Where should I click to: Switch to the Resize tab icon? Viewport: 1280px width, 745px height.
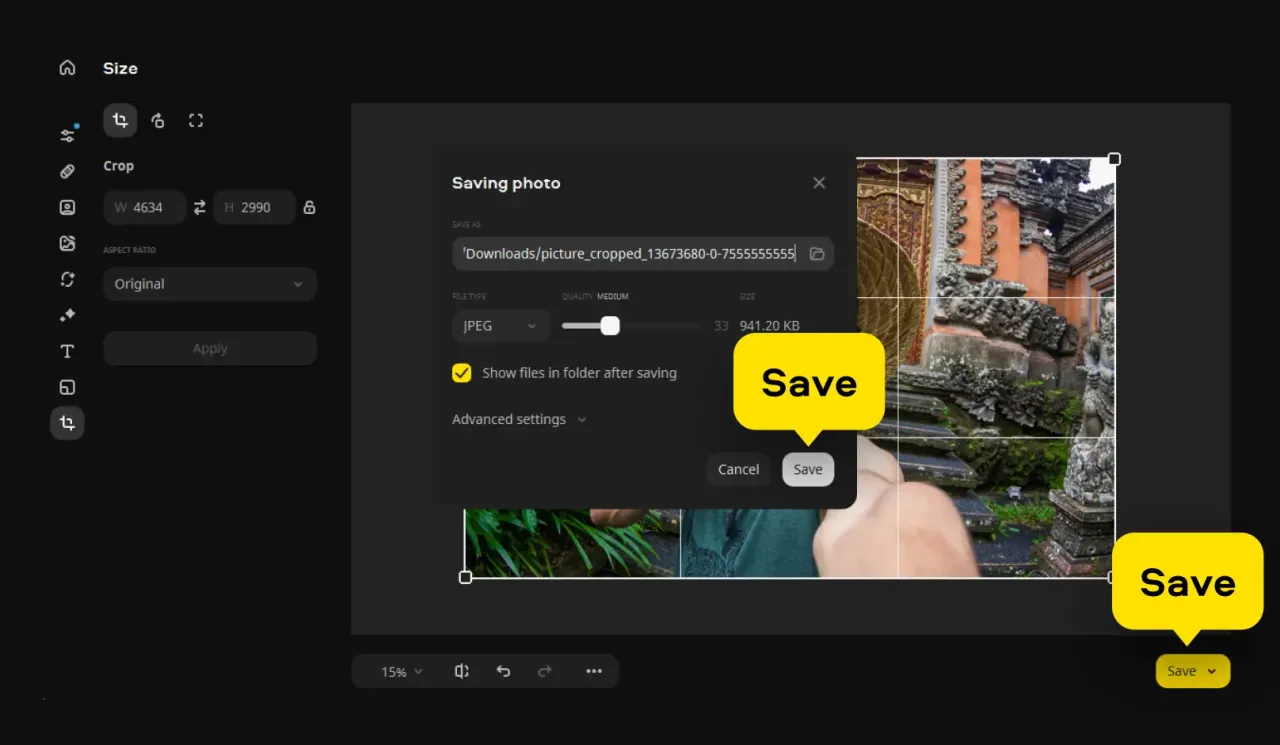tap(196, 121)
